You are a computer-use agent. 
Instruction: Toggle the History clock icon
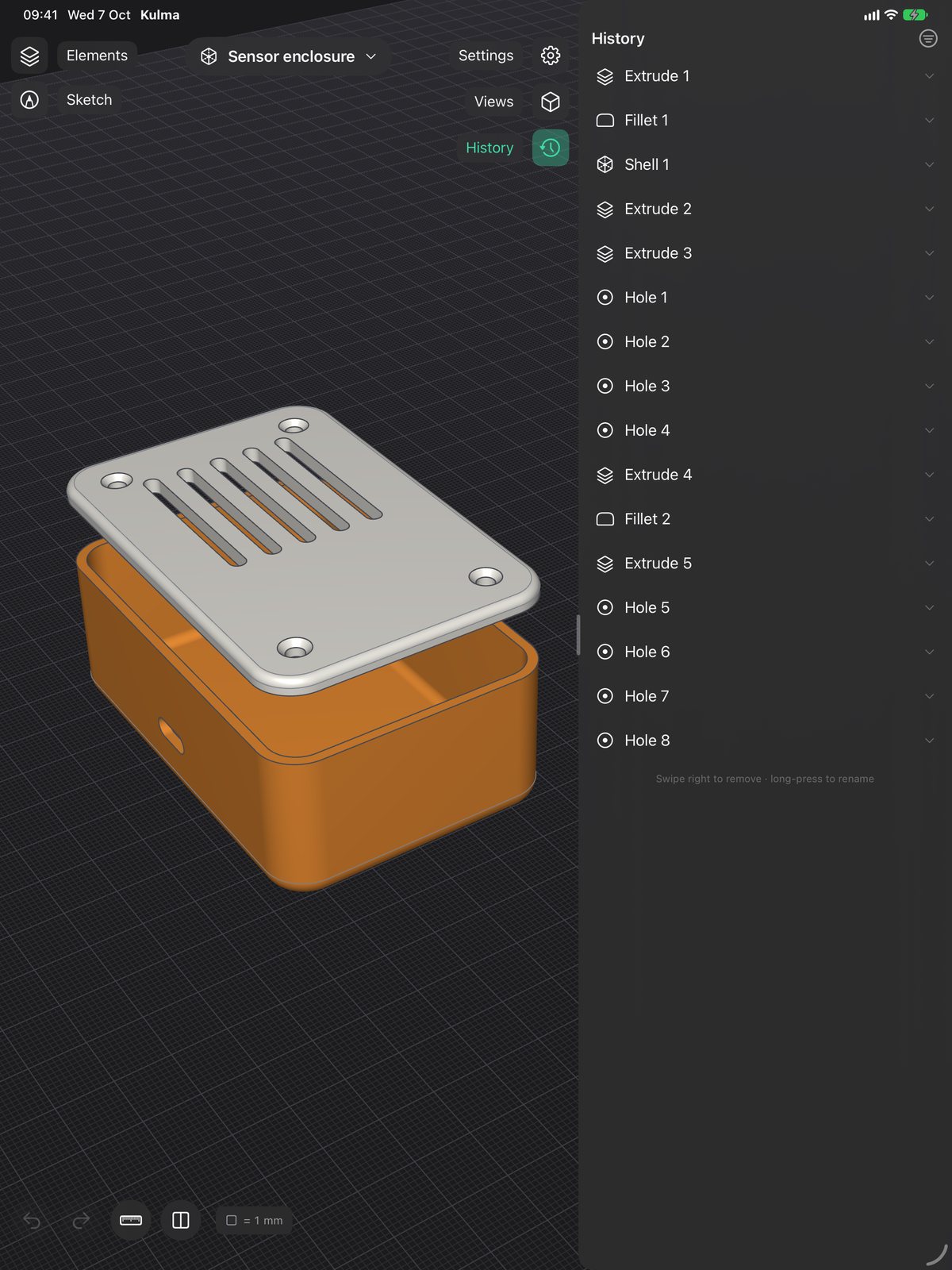551,148
